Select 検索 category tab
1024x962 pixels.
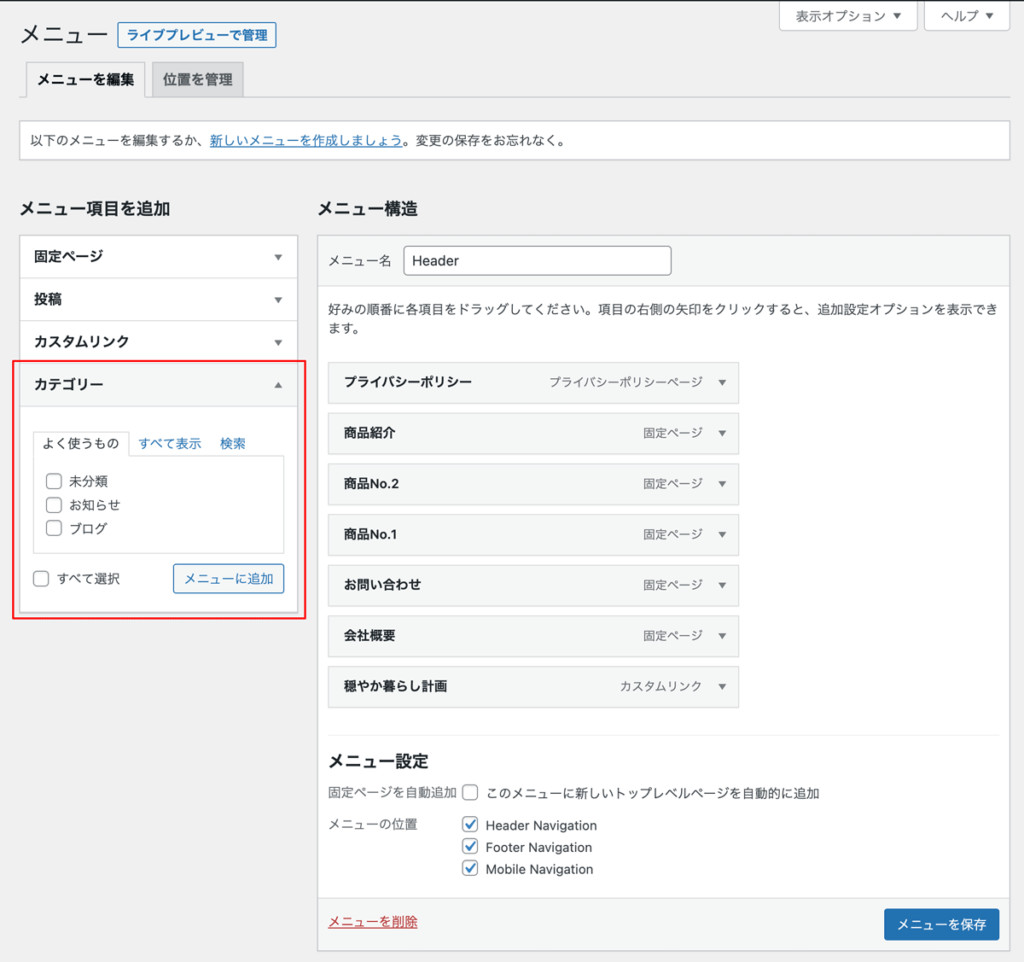point(232,443)
